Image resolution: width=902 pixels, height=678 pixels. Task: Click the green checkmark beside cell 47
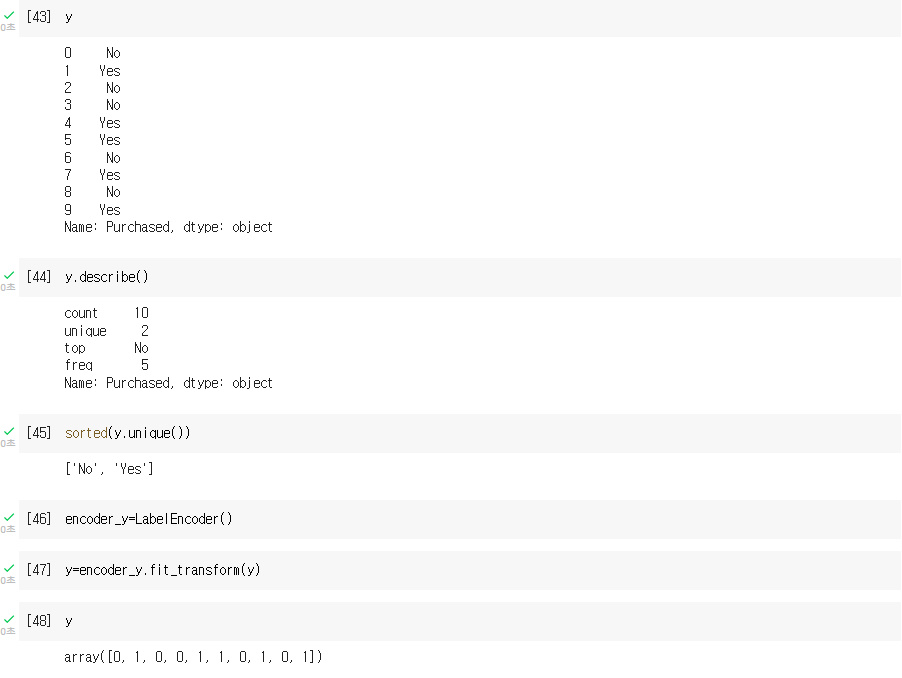click(x=9, y=569)
